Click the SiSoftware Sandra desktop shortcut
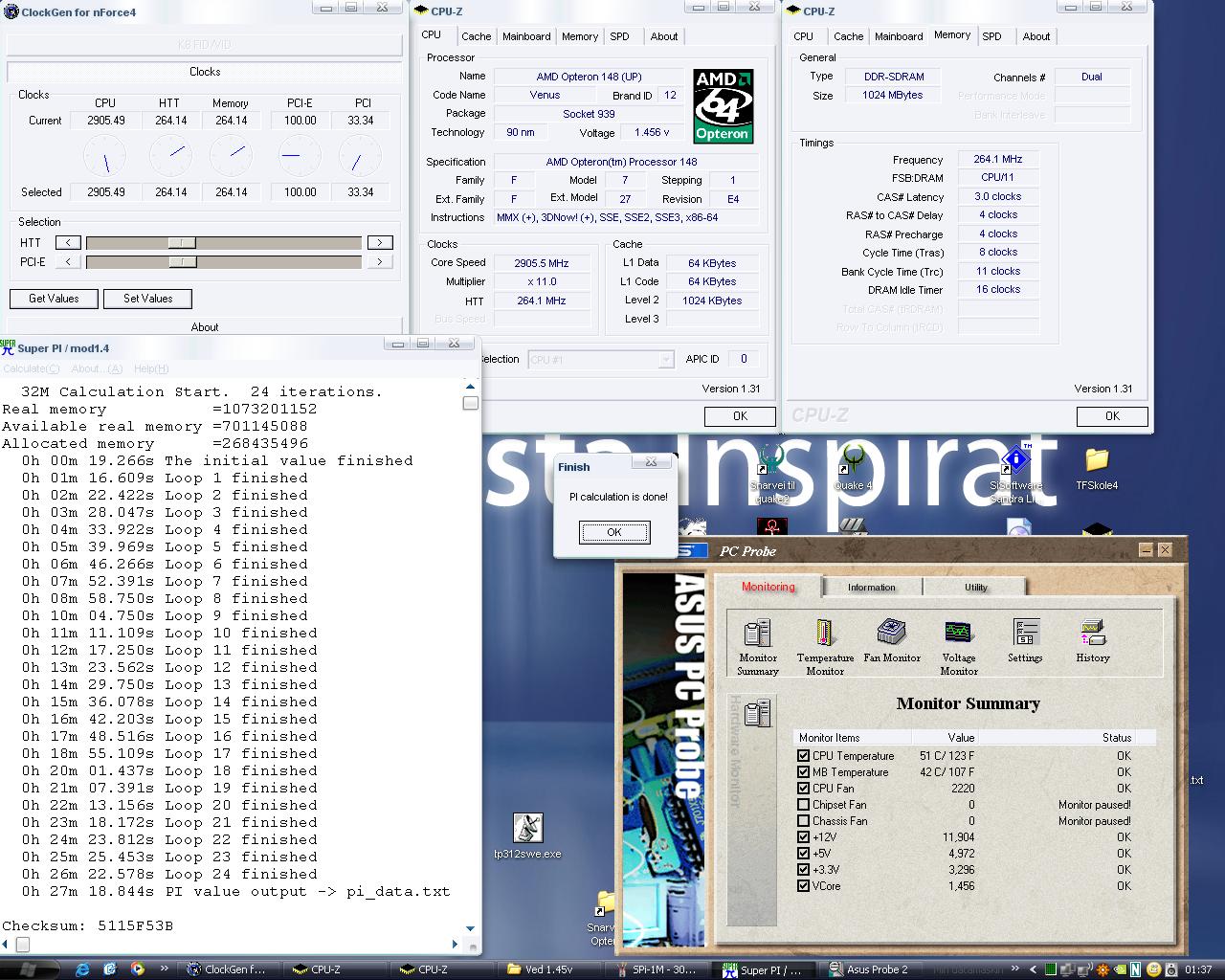Image resolution: width=1225 pixels, height=980 pixels. coord(1015,475)
